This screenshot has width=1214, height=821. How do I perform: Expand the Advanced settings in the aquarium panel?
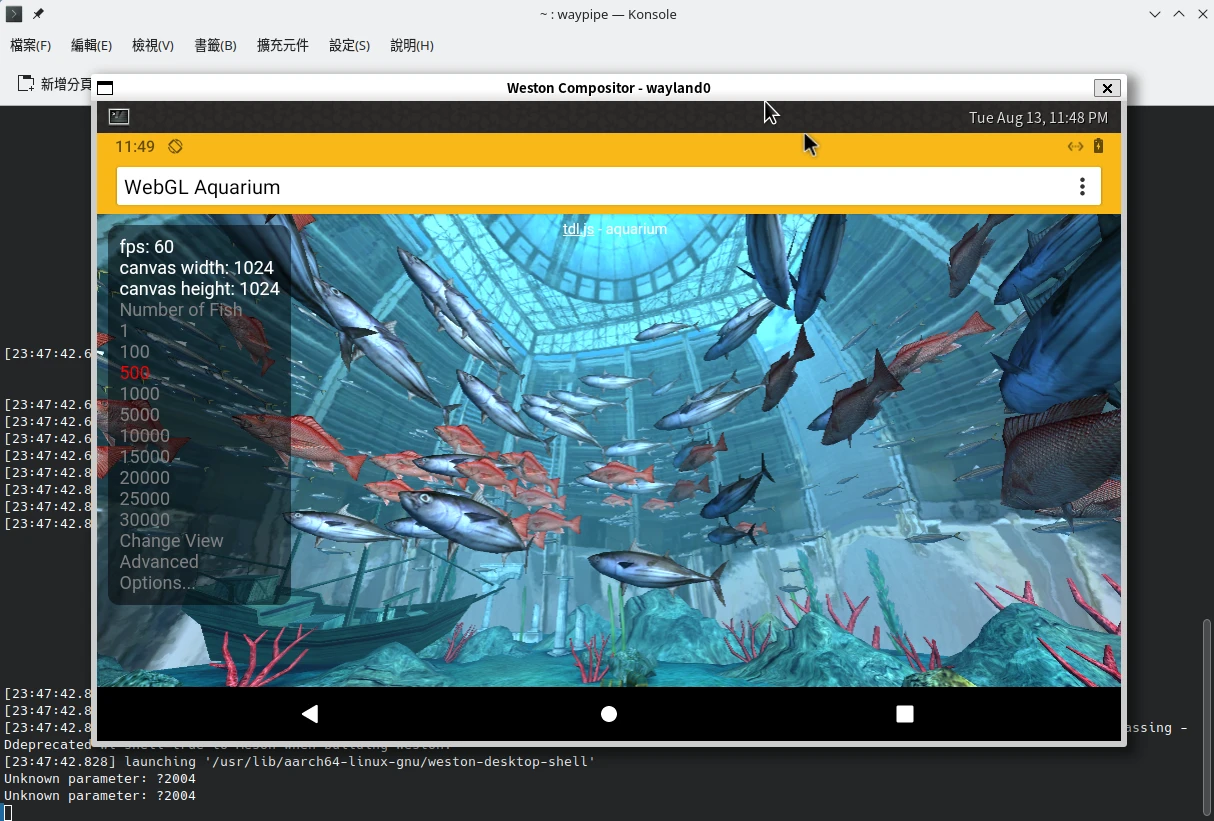159,562
